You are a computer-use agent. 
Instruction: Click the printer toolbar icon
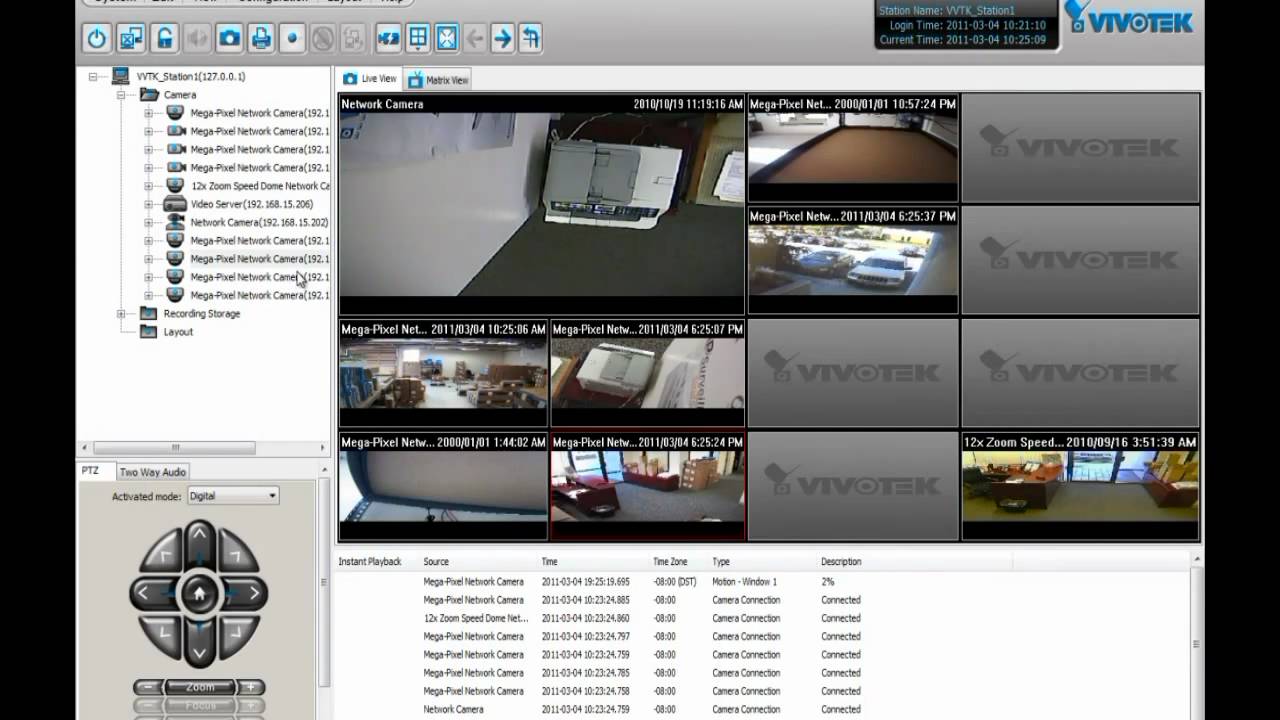tap(261, 38)
